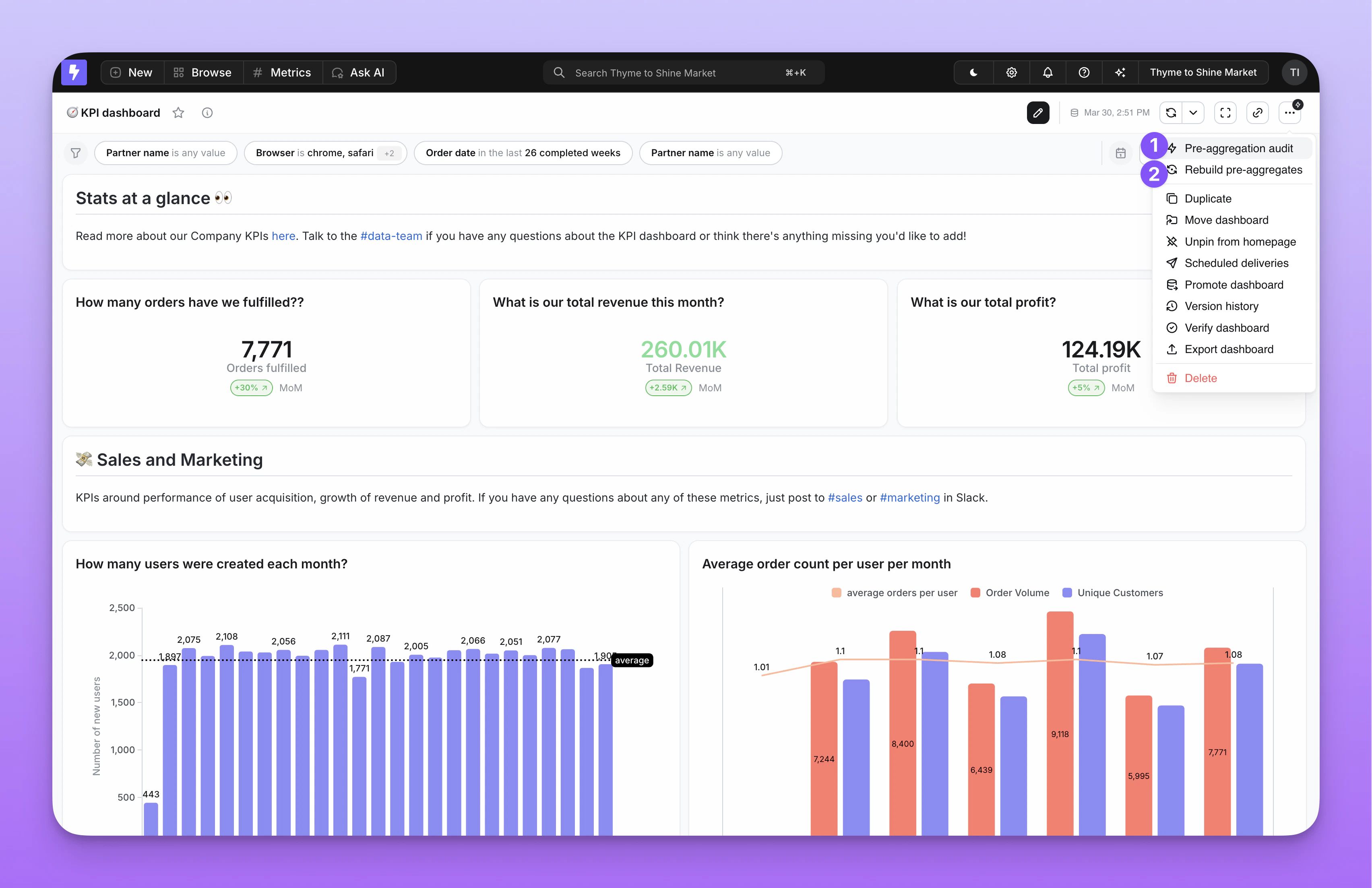Star the KPI dashboard
Screen dimensions: 1372x888
[x=178, y=112]
